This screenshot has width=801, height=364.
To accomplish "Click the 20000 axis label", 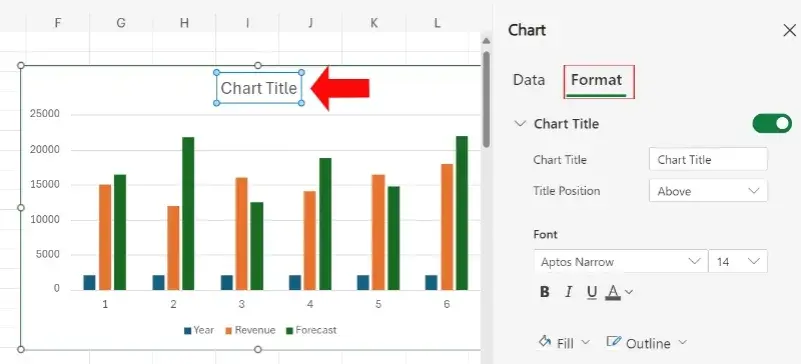I will click(x=45, y=150).
